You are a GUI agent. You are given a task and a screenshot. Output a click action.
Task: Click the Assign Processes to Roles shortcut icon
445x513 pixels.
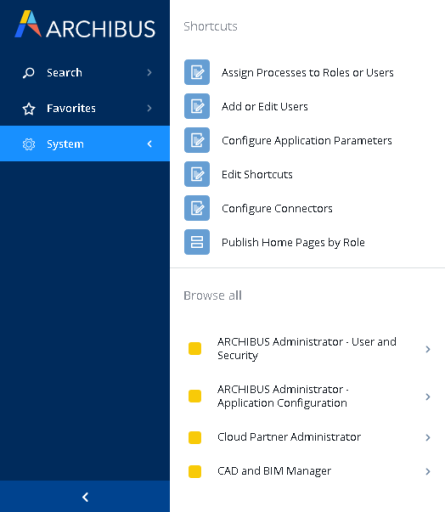pyautogui.click(x=197, y=72)
